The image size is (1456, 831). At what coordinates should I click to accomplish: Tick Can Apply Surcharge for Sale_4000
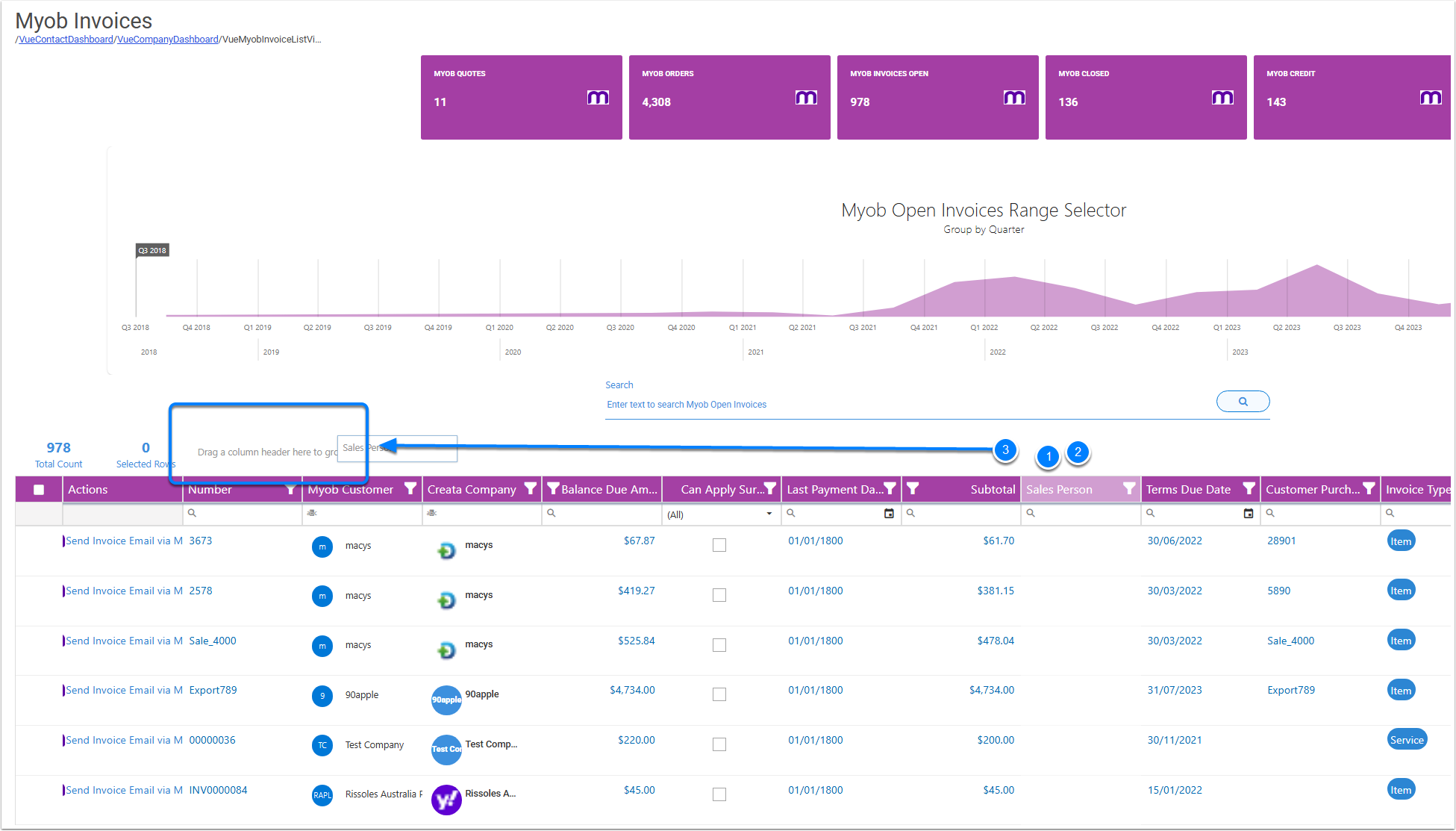(x=719, y=645)
